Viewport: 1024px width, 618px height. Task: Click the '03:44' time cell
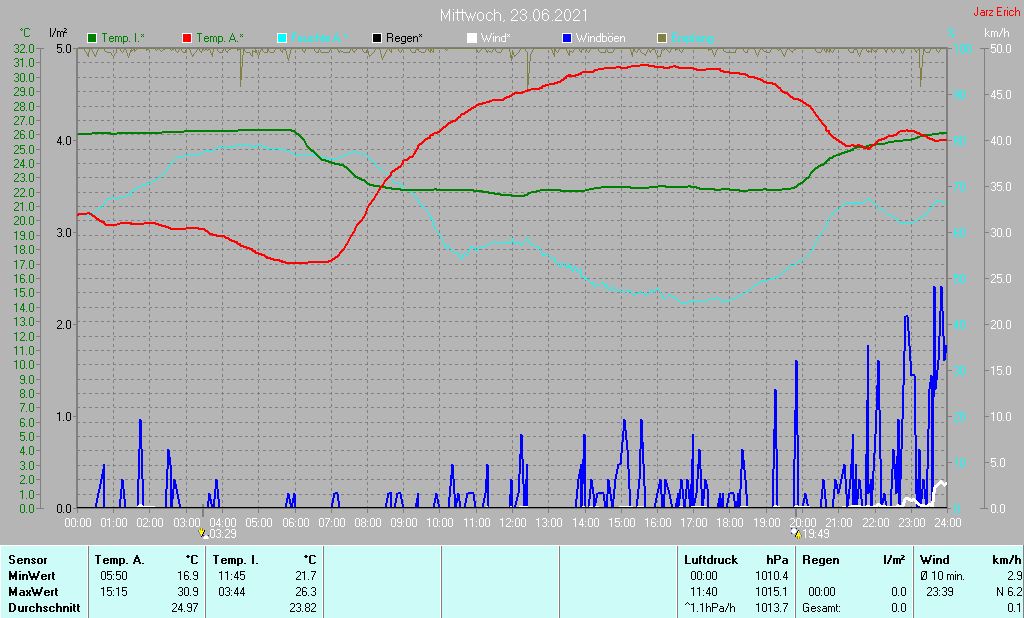pyautogui.click(x=231, y=592)
